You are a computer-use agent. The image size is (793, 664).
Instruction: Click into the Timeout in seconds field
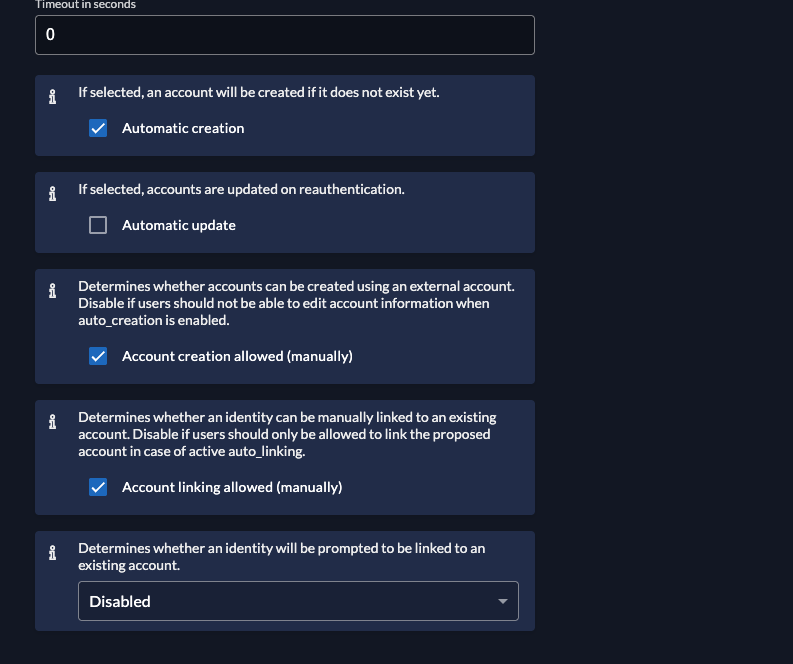pos(285,35)
